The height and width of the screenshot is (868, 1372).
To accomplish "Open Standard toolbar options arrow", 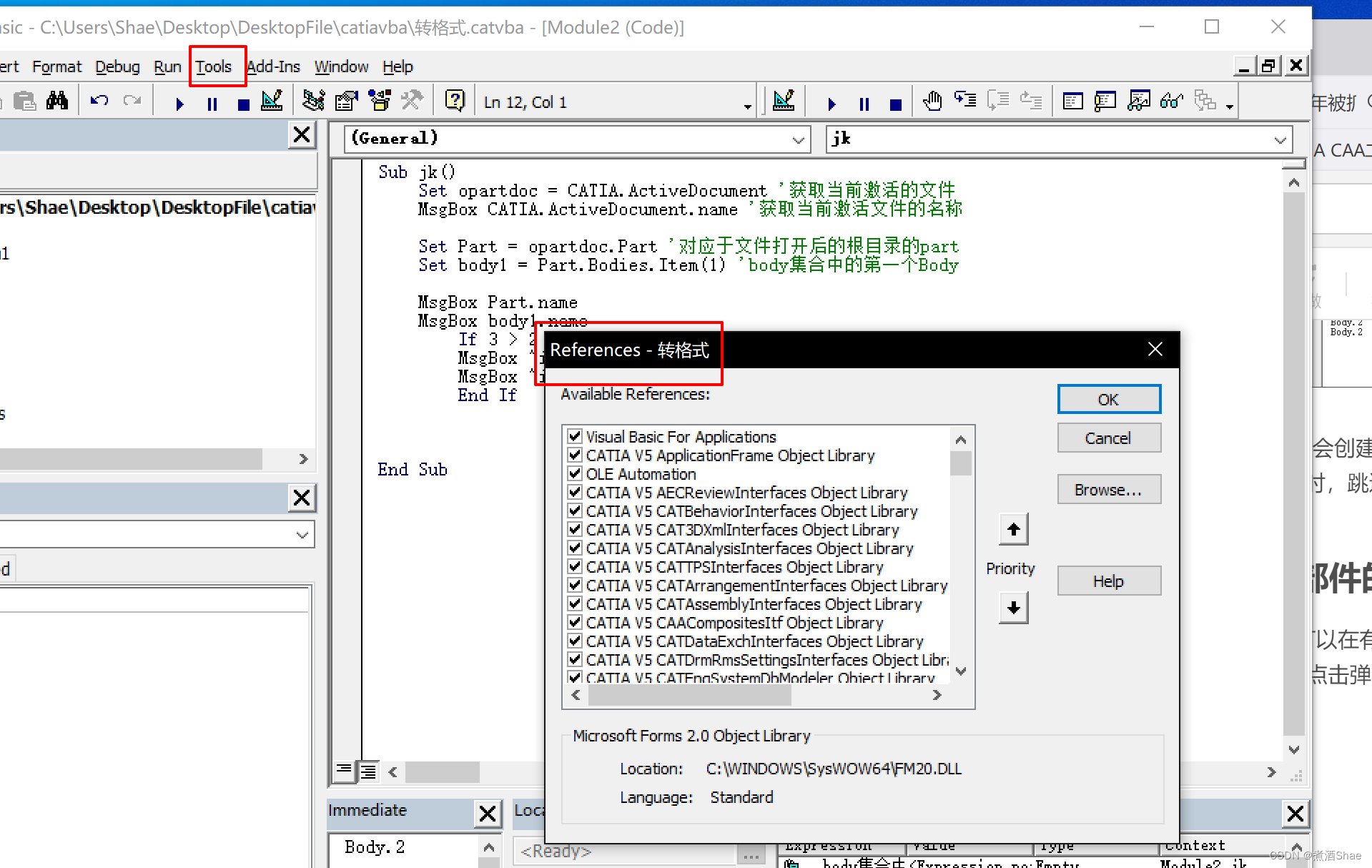I will (x=748, y=107).
